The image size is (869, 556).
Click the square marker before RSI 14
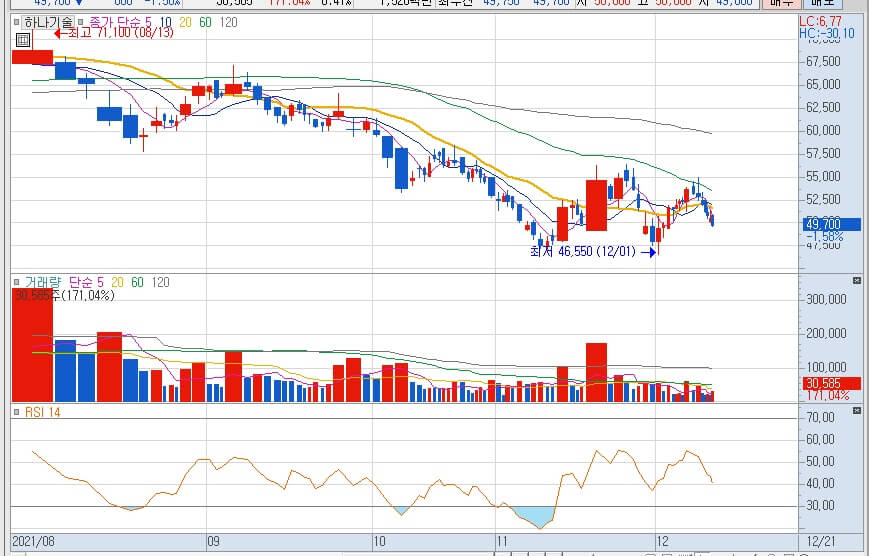point(17,412)
